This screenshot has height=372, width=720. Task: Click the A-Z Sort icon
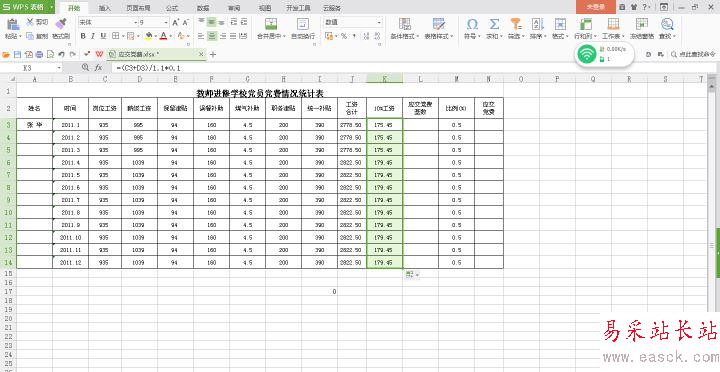pyautogui.click(x=538, y=24)
